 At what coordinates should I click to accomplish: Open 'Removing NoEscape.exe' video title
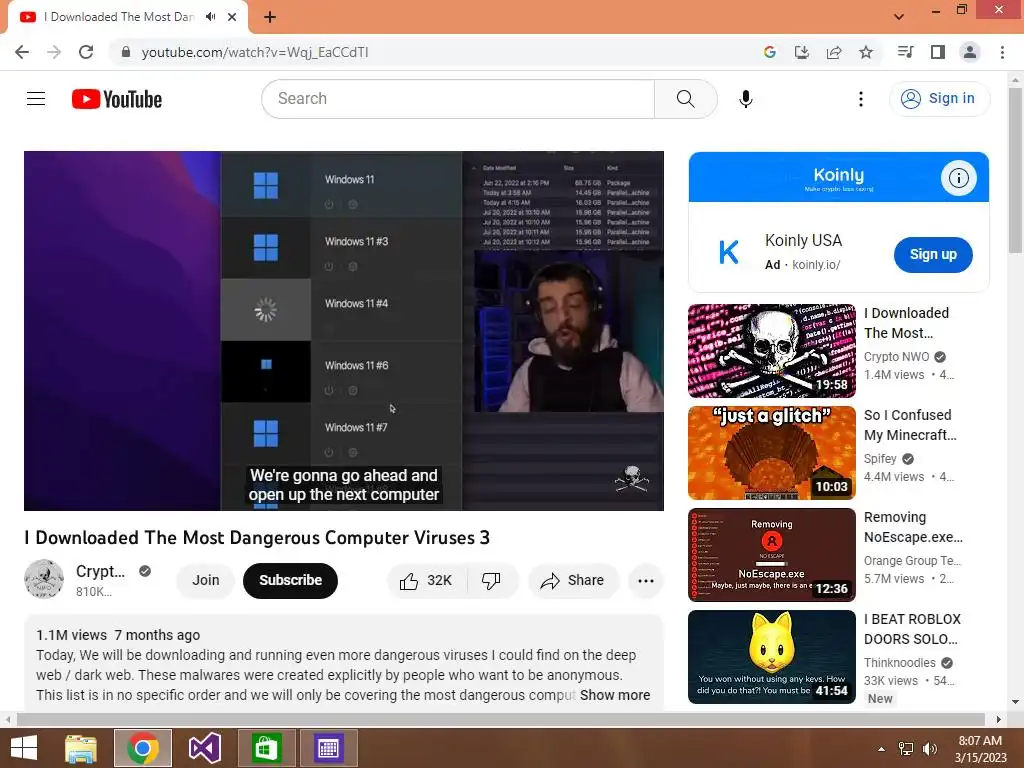pos(913,527)
